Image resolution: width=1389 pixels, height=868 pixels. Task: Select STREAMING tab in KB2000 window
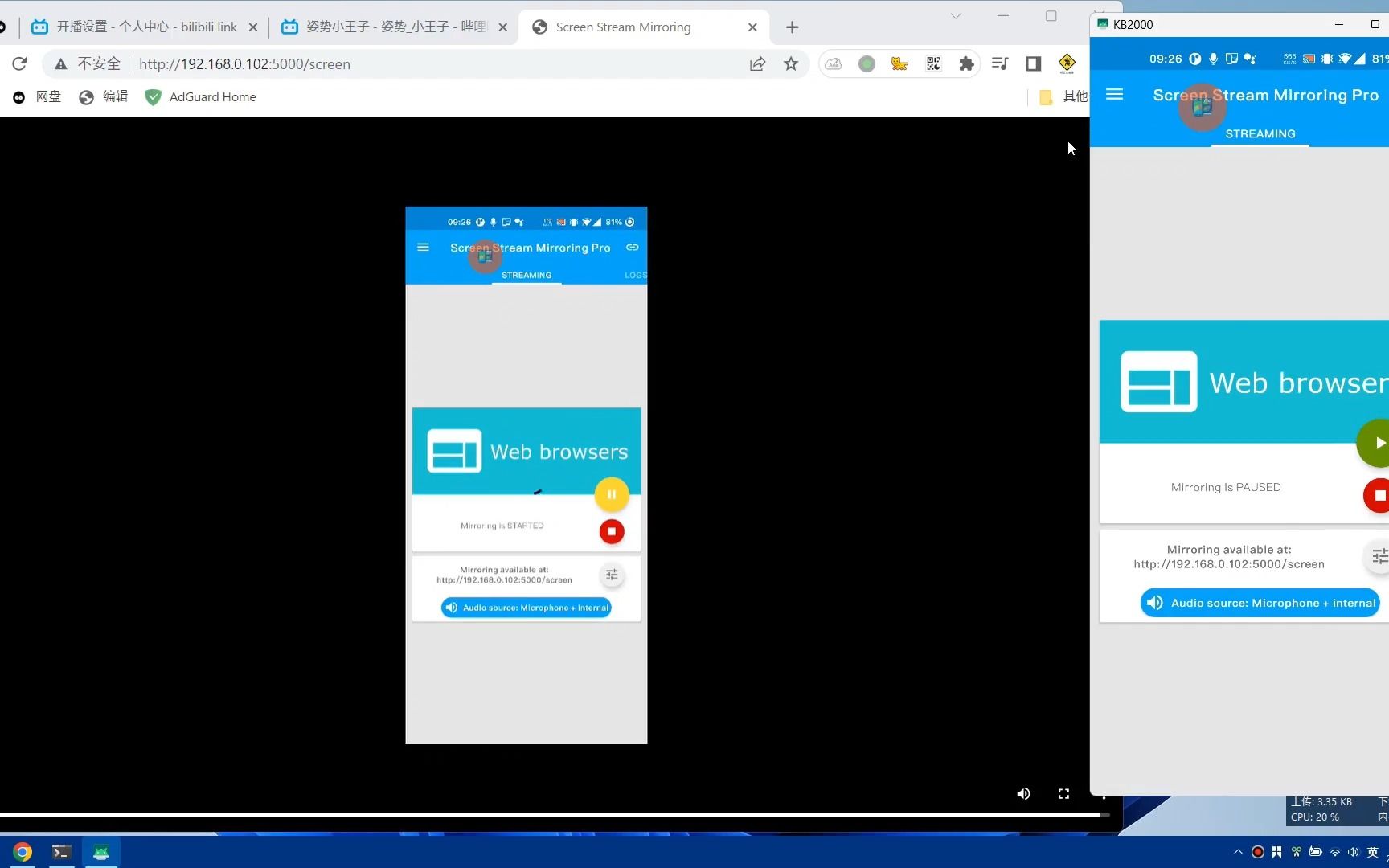[x=1260, y=133]
